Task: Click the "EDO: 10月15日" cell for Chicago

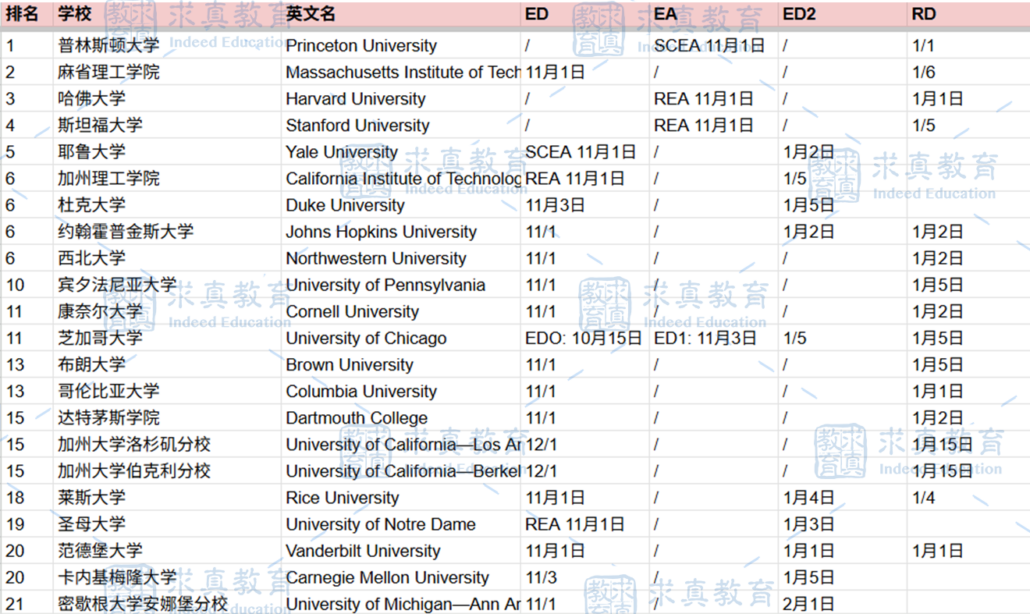Action: (583, 338)
